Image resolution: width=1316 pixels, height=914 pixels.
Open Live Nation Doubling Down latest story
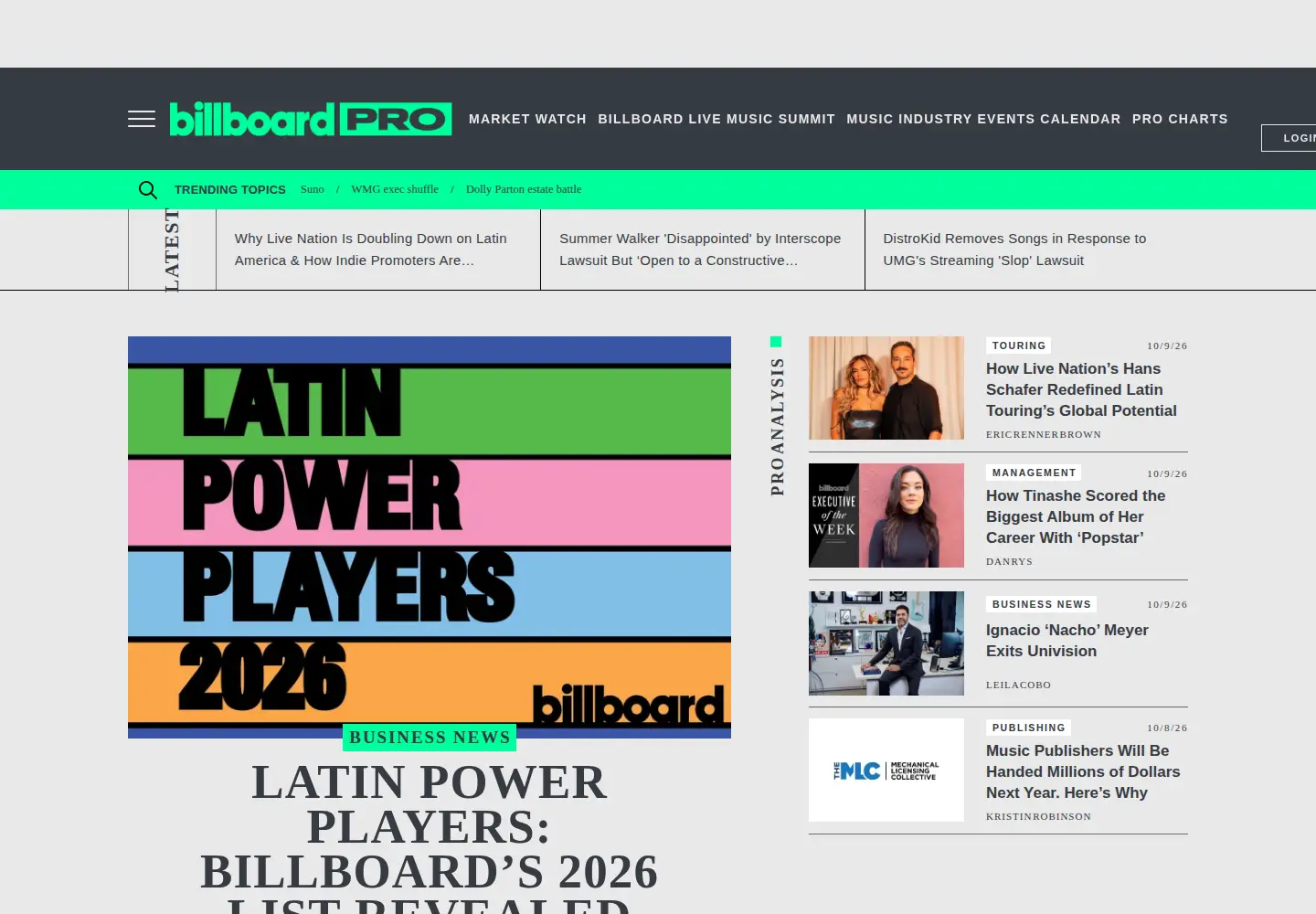coord(370,250)
